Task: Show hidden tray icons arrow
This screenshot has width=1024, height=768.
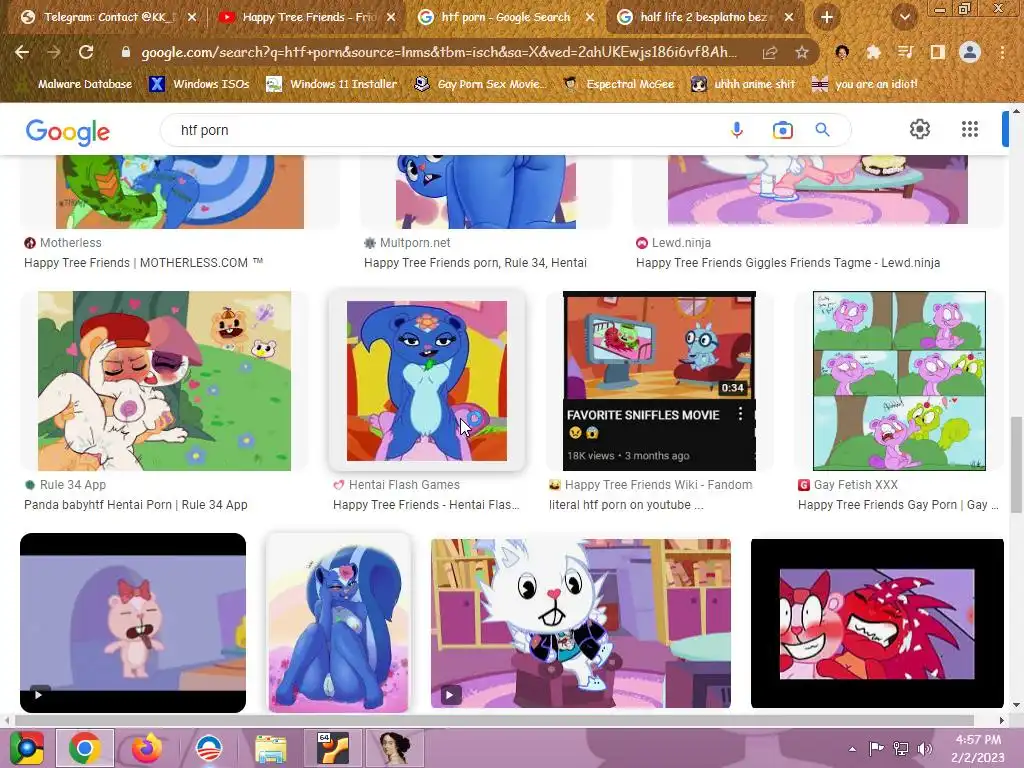Action: tap(852, 748)
